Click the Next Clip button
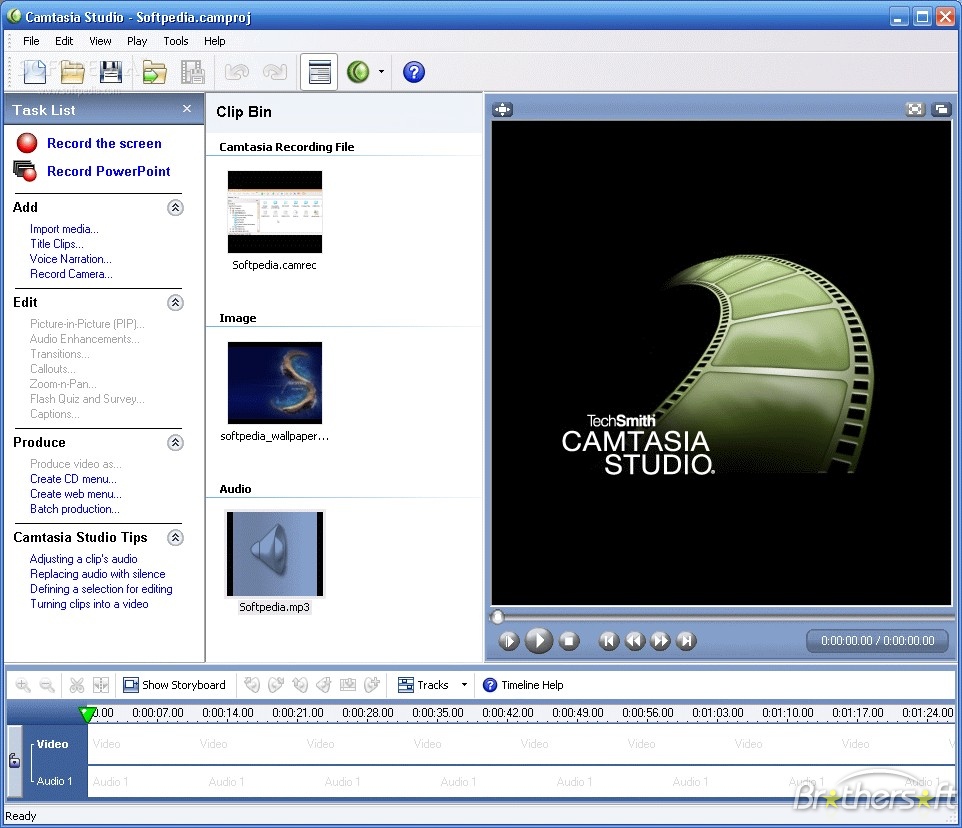 click(x=687, y=642)
